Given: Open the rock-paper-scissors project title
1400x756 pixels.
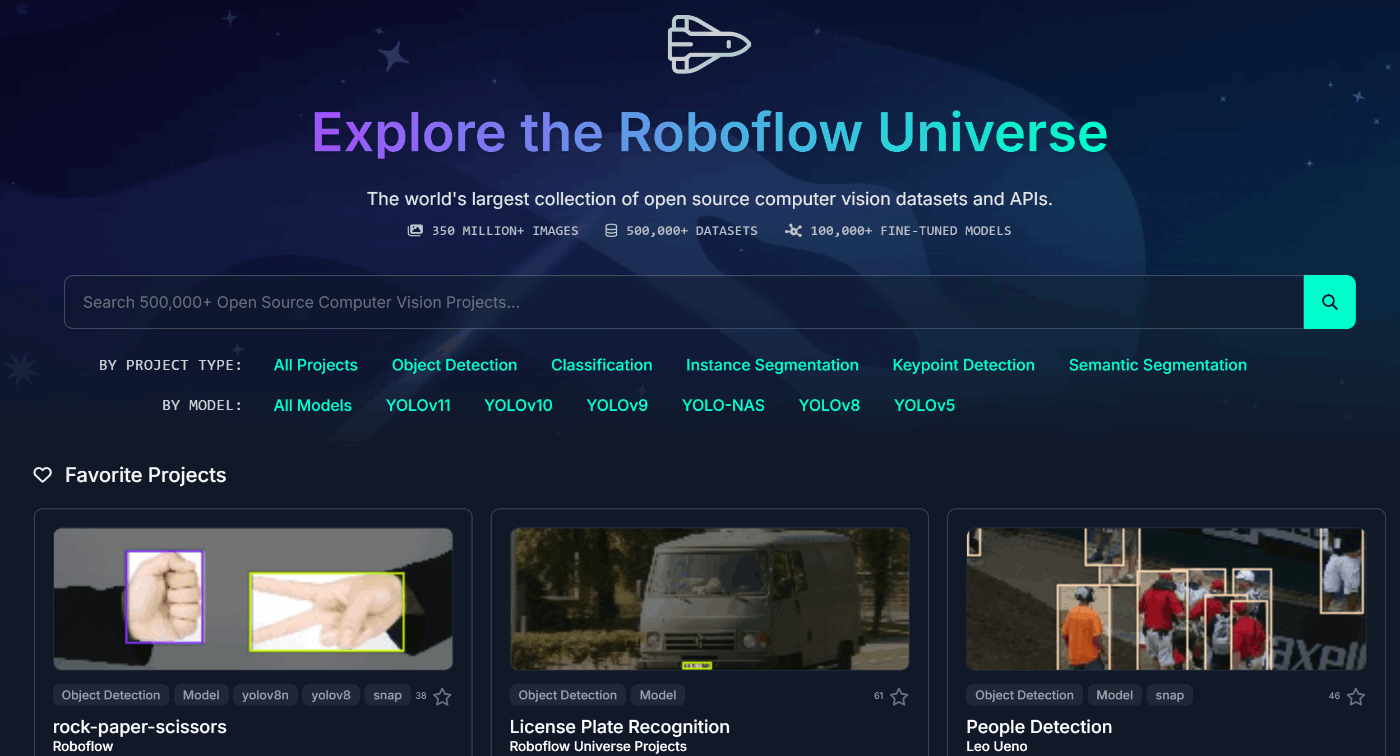Looking at the screenshot, I should [140, 727].
